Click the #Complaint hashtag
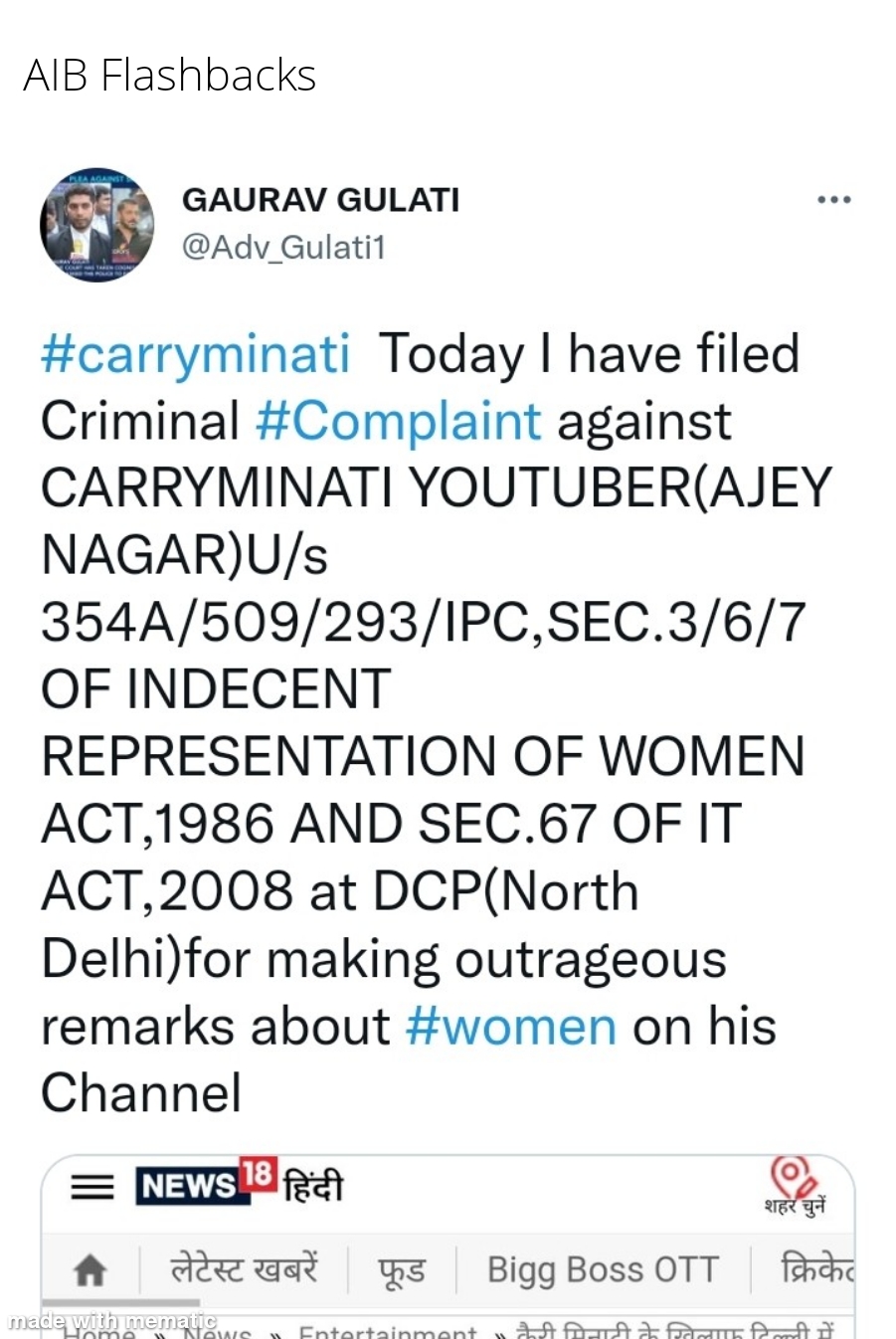This screenshot has height=1339, width=896. click(402, 421)
